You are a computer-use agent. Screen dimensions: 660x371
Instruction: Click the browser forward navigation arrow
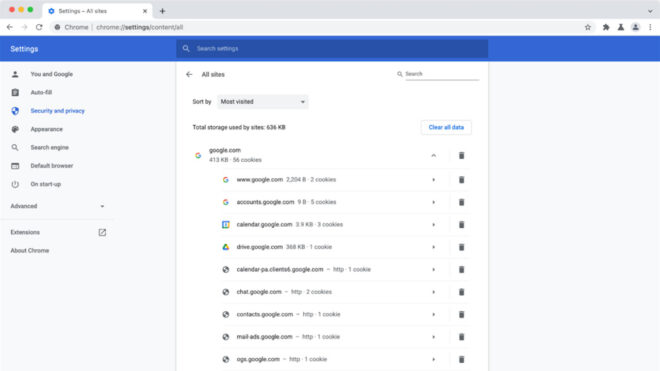(x=24, y=27)
